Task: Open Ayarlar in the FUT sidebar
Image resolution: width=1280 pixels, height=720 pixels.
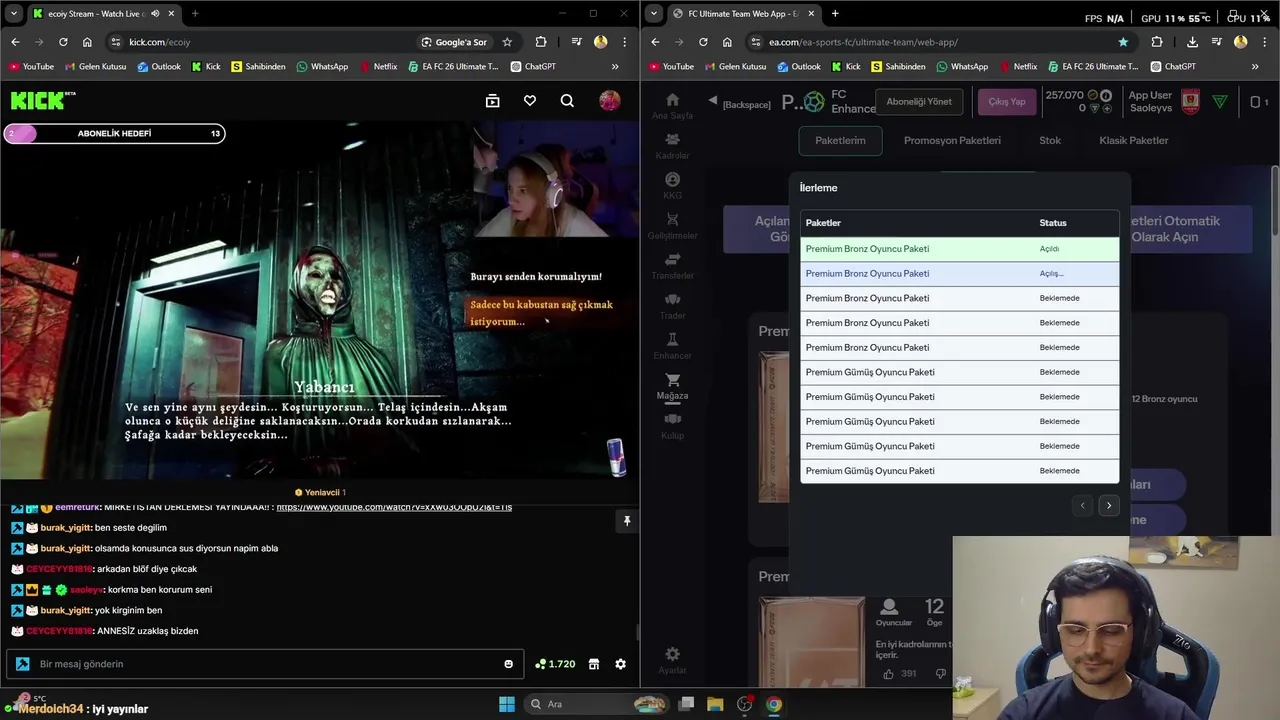Action: pos(672,661)
